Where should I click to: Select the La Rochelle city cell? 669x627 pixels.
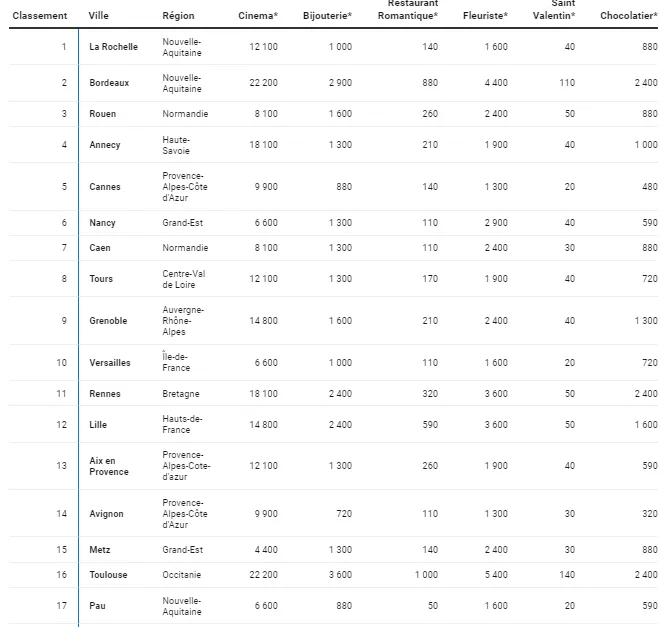113,47
